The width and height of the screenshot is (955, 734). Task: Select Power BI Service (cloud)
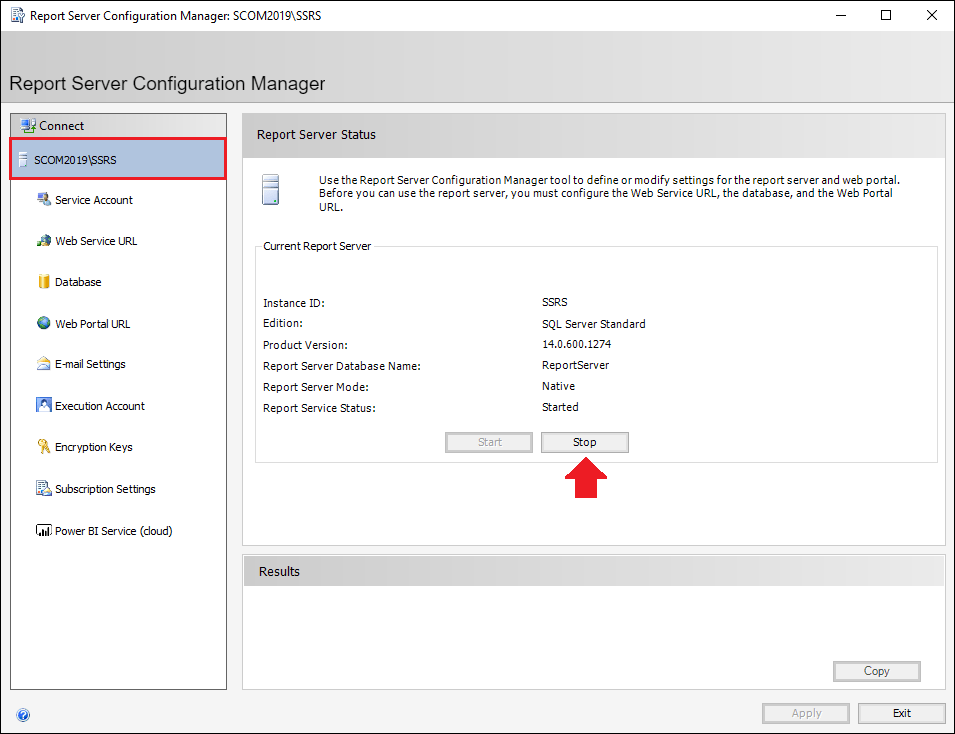point(114,531)
